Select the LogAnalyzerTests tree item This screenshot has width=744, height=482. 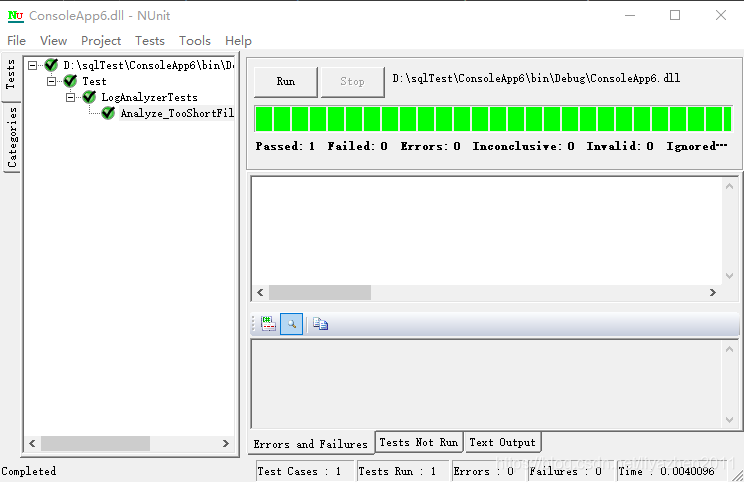(x=149, y=97)
